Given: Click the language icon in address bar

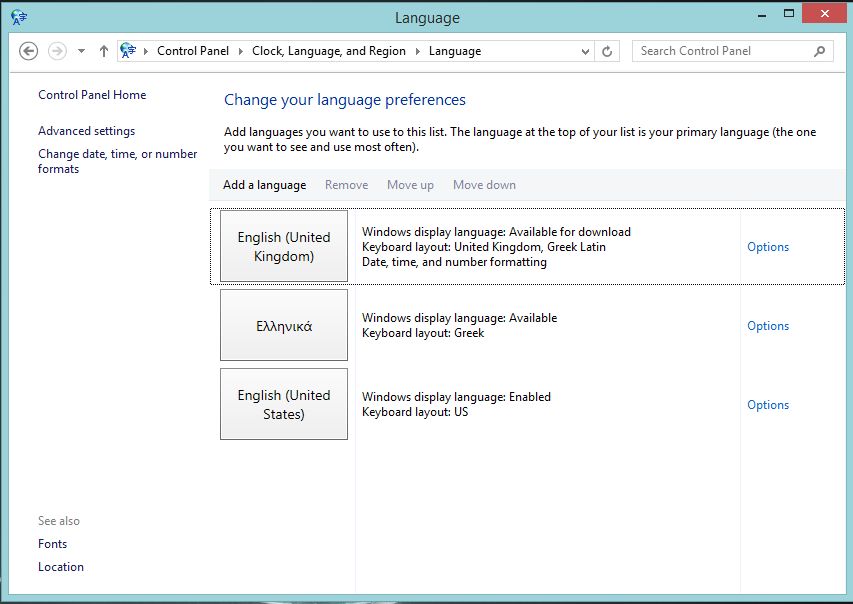Looking at the screenshot, I should click(x=128, y=51).
